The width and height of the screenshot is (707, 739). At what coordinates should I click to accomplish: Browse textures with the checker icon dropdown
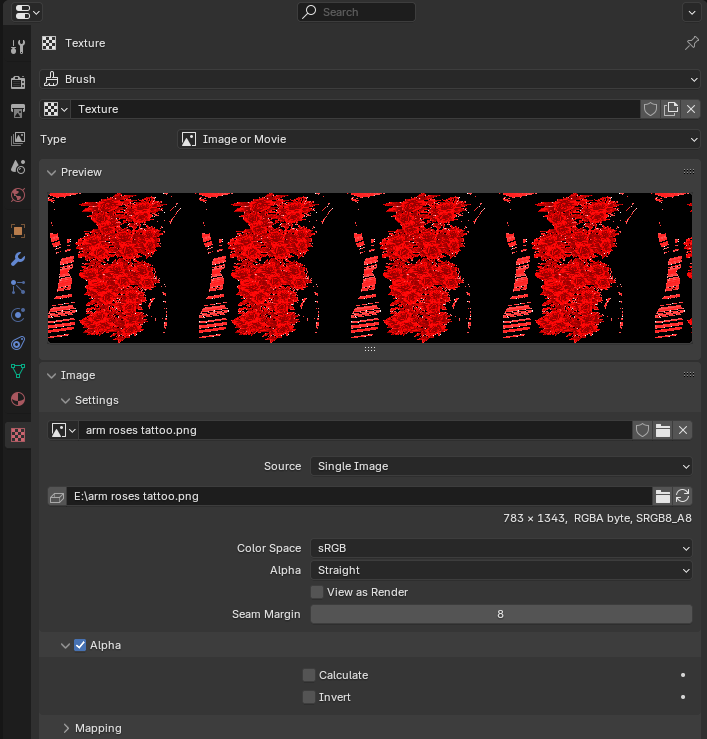coord(55,109)
